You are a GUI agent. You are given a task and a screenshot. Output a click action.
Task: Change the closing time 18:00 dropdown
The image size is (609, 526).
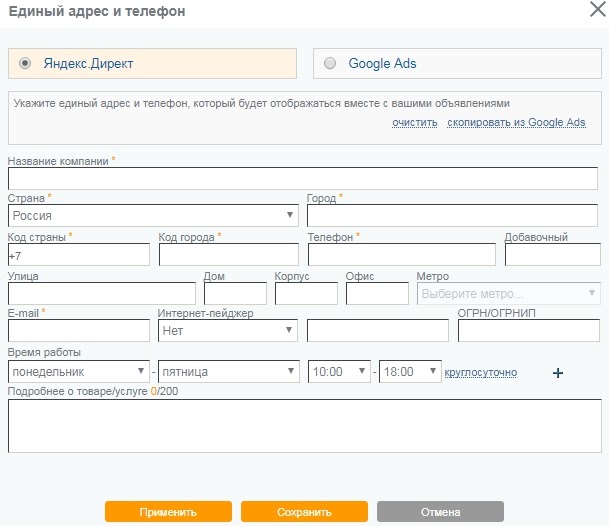pos(410,371)
